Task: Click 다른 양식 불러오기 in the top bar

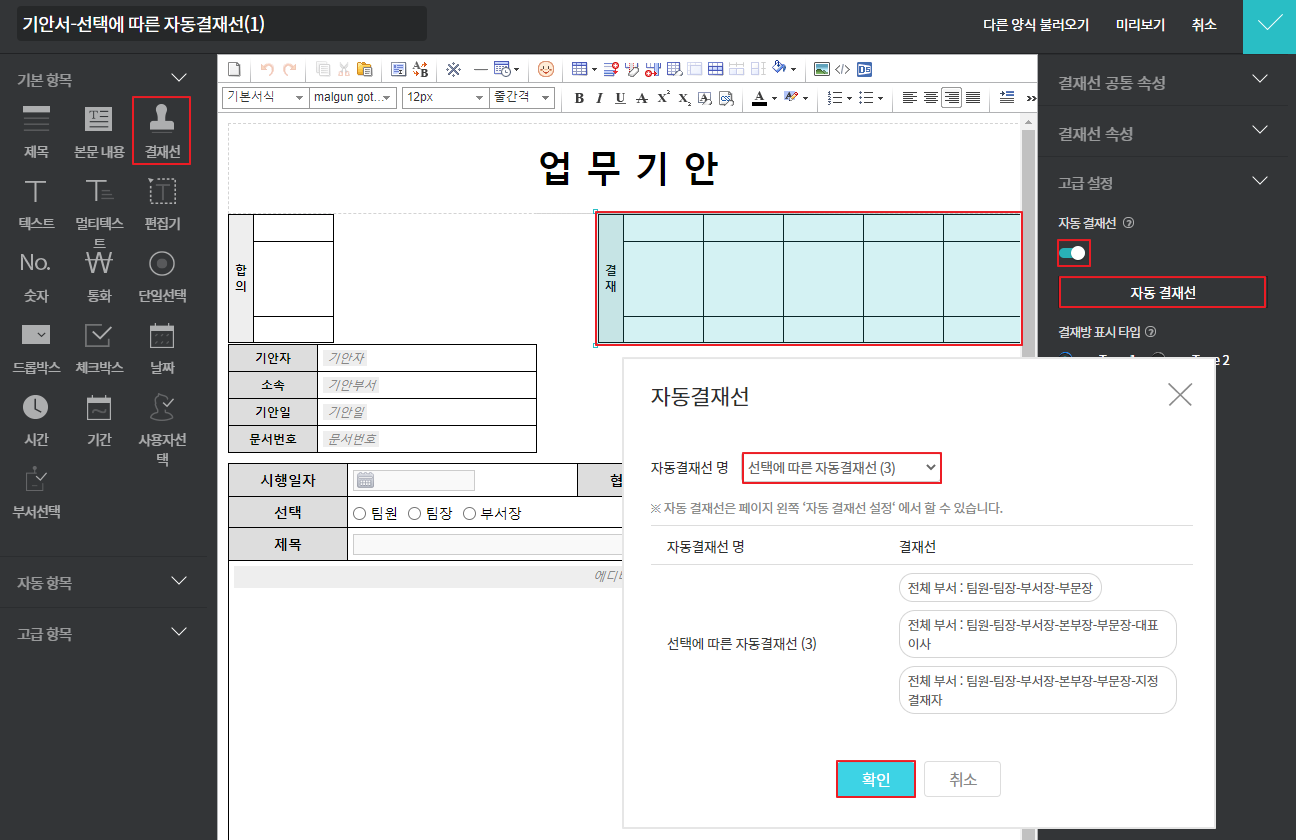Action: (x=1036, y=25)
